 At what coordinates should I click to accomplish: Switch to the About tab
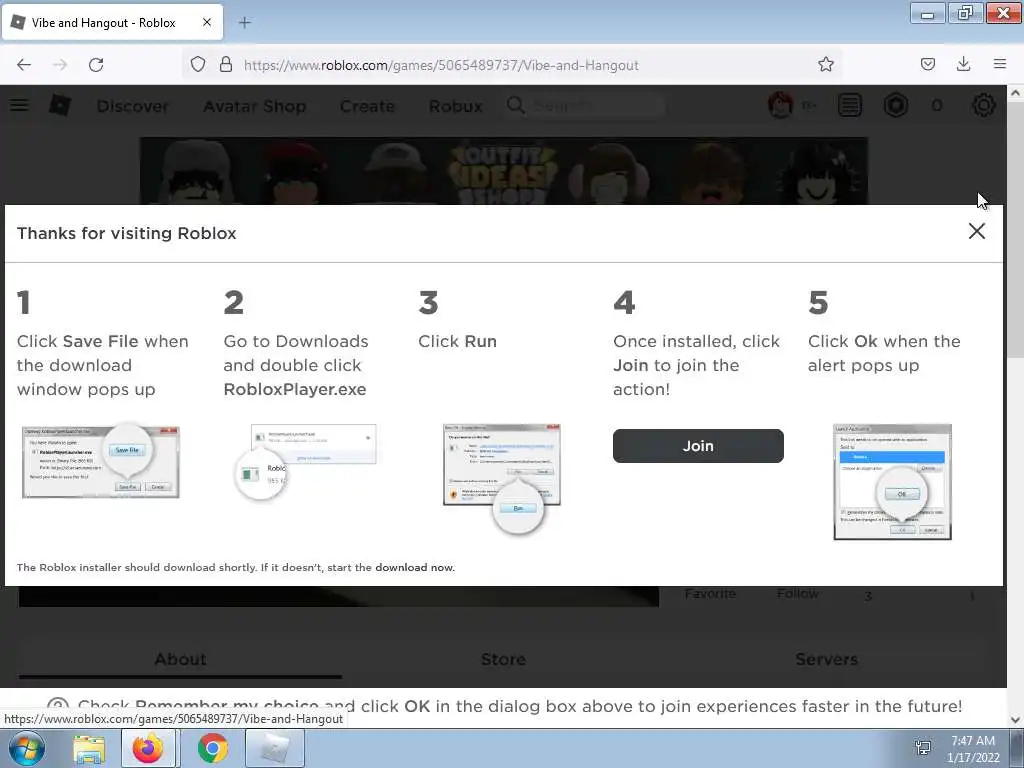[180, 660]
